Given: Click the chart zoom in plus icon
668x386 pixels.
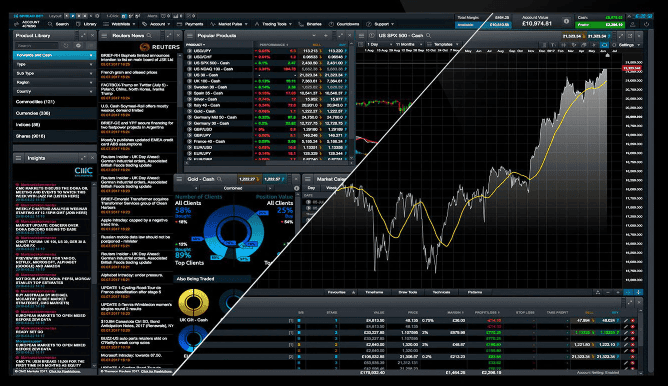Looking at the screenshot, I should coord(618,292).
